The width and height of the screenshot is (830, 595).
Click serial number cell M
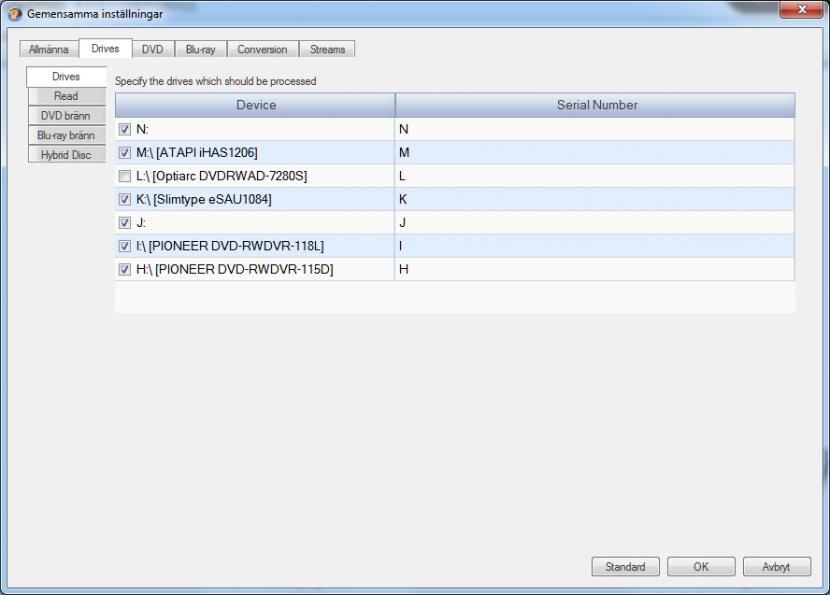595,152
